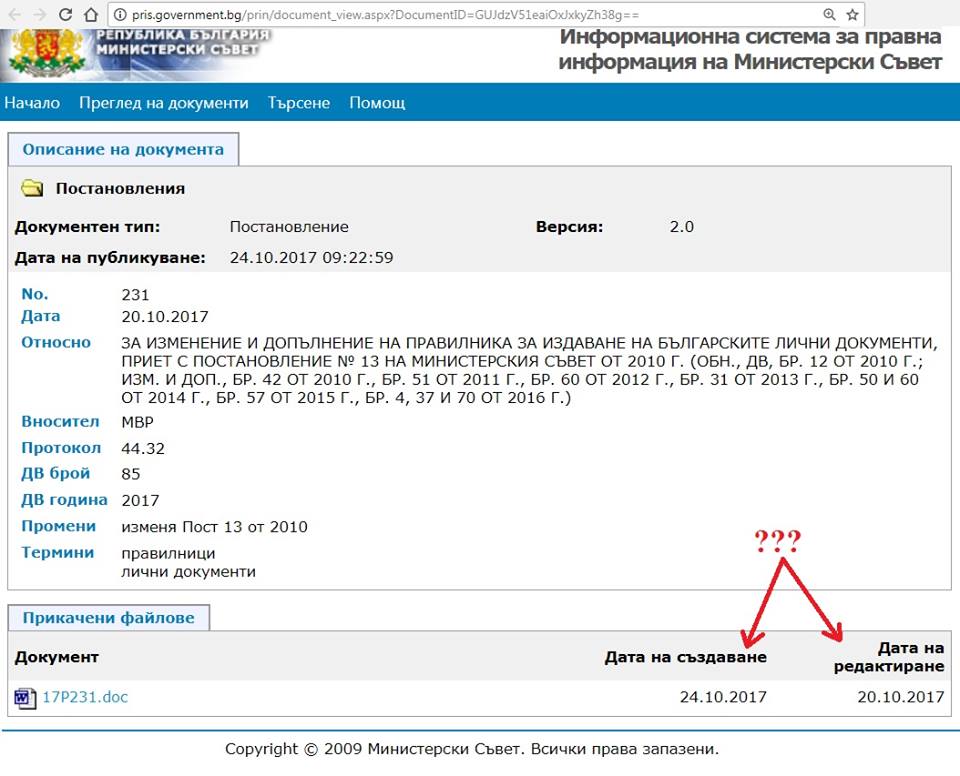This screenshot has height=776, width=960.
Task: Click the Word file icon beside 17P231.doc
Action: point(25,698)
